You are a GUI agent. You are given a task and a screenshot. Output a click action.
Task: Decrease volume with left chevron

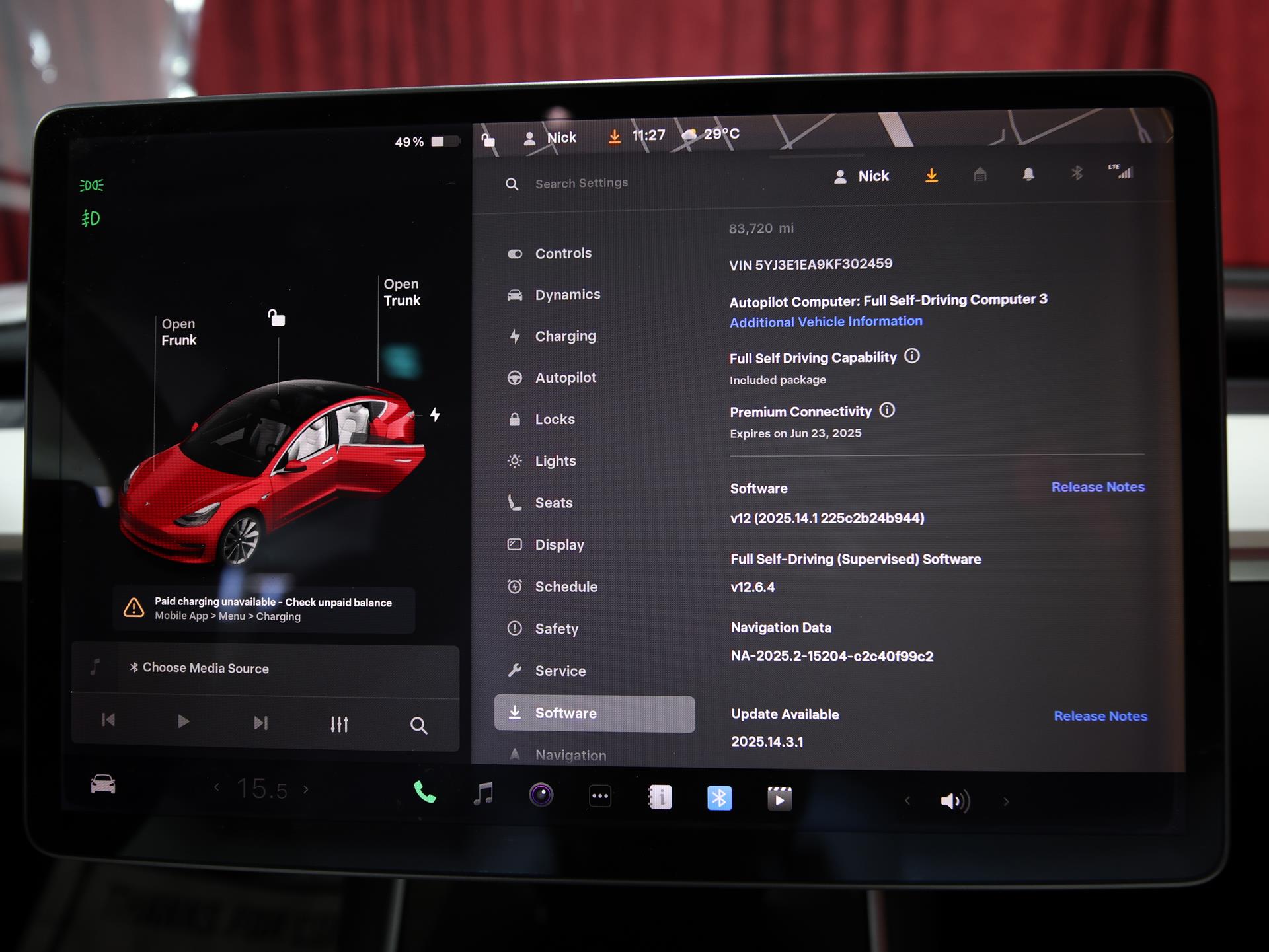(907, 801)
